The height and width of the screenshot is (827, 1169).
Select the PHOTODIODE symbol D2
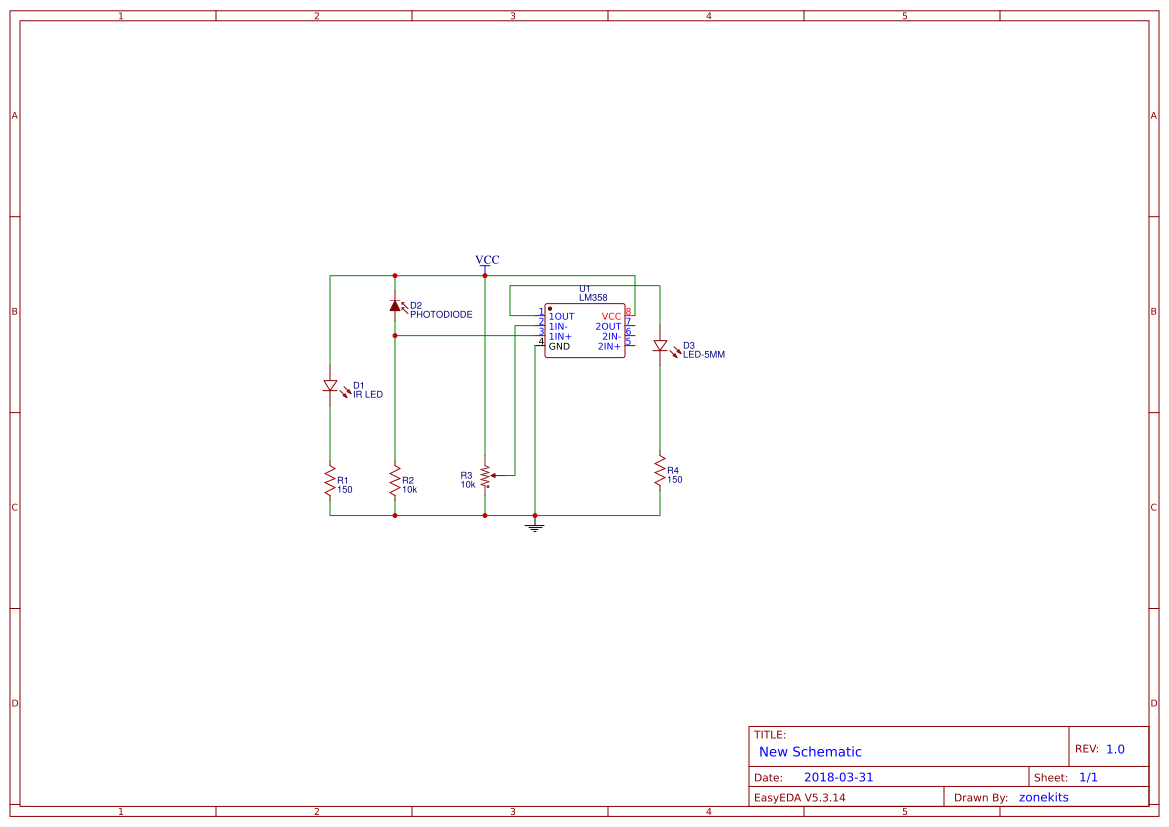click(396, 307)
